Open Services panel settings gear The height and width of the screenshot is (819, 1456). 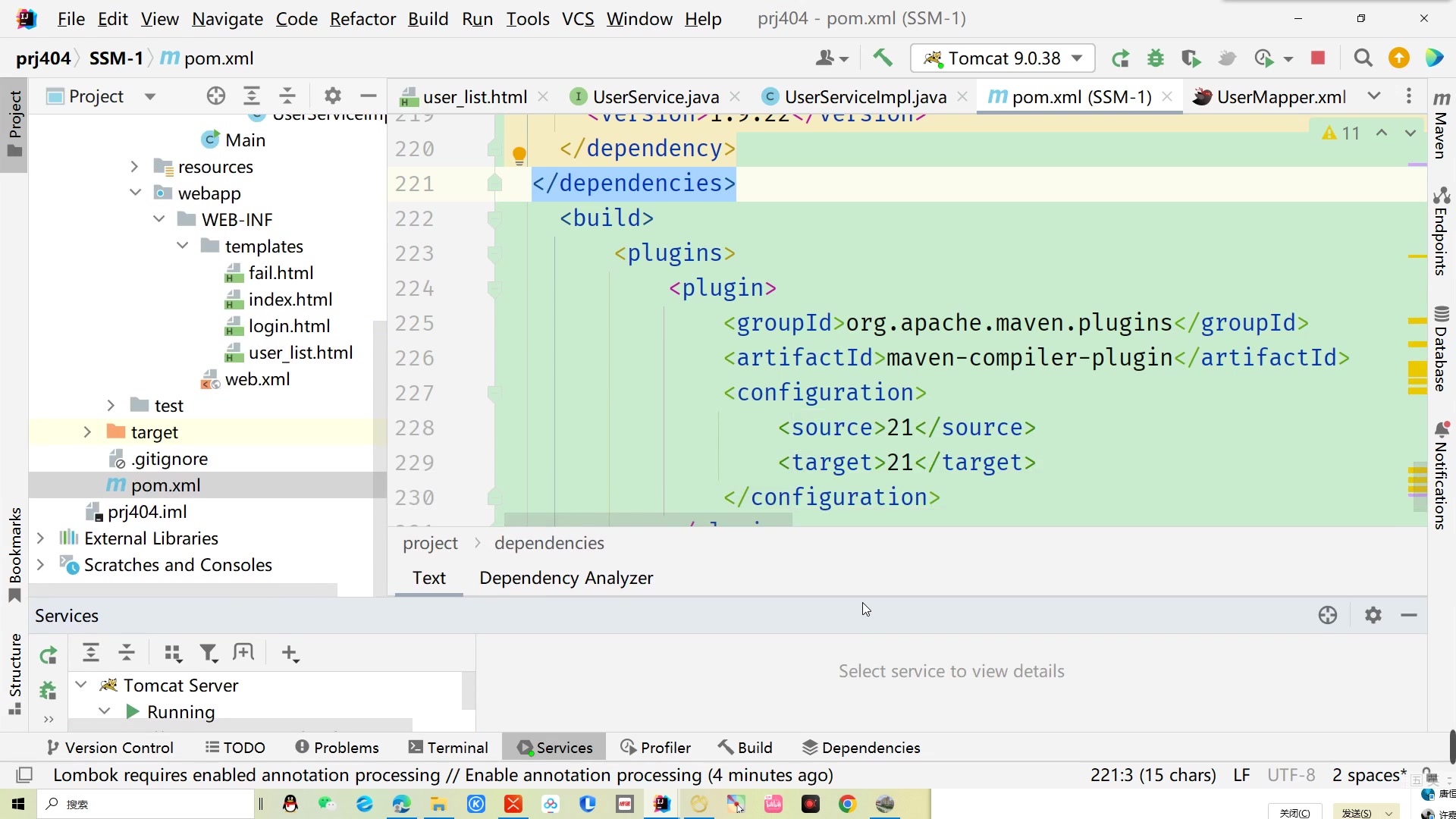click(x=1373, y=615)
